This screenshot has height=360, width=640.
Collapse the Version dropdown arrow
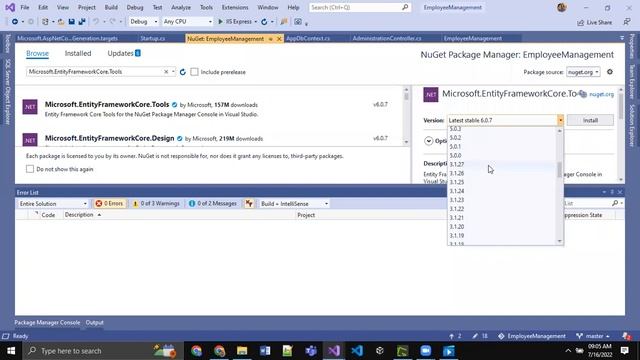coord(560,120)
